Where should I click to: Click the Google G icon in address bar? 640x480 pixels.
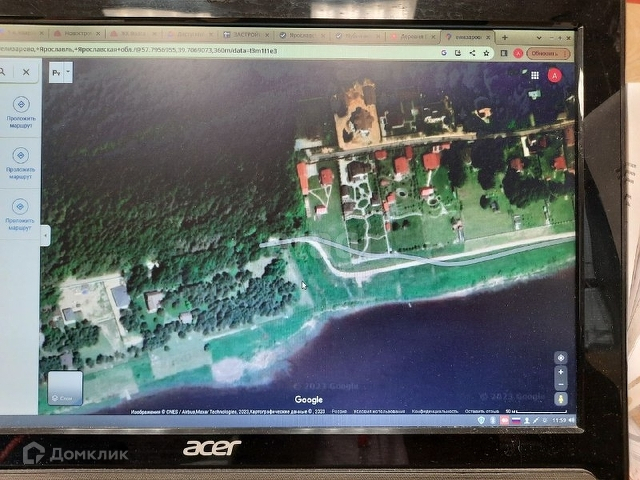coord(444,53)
